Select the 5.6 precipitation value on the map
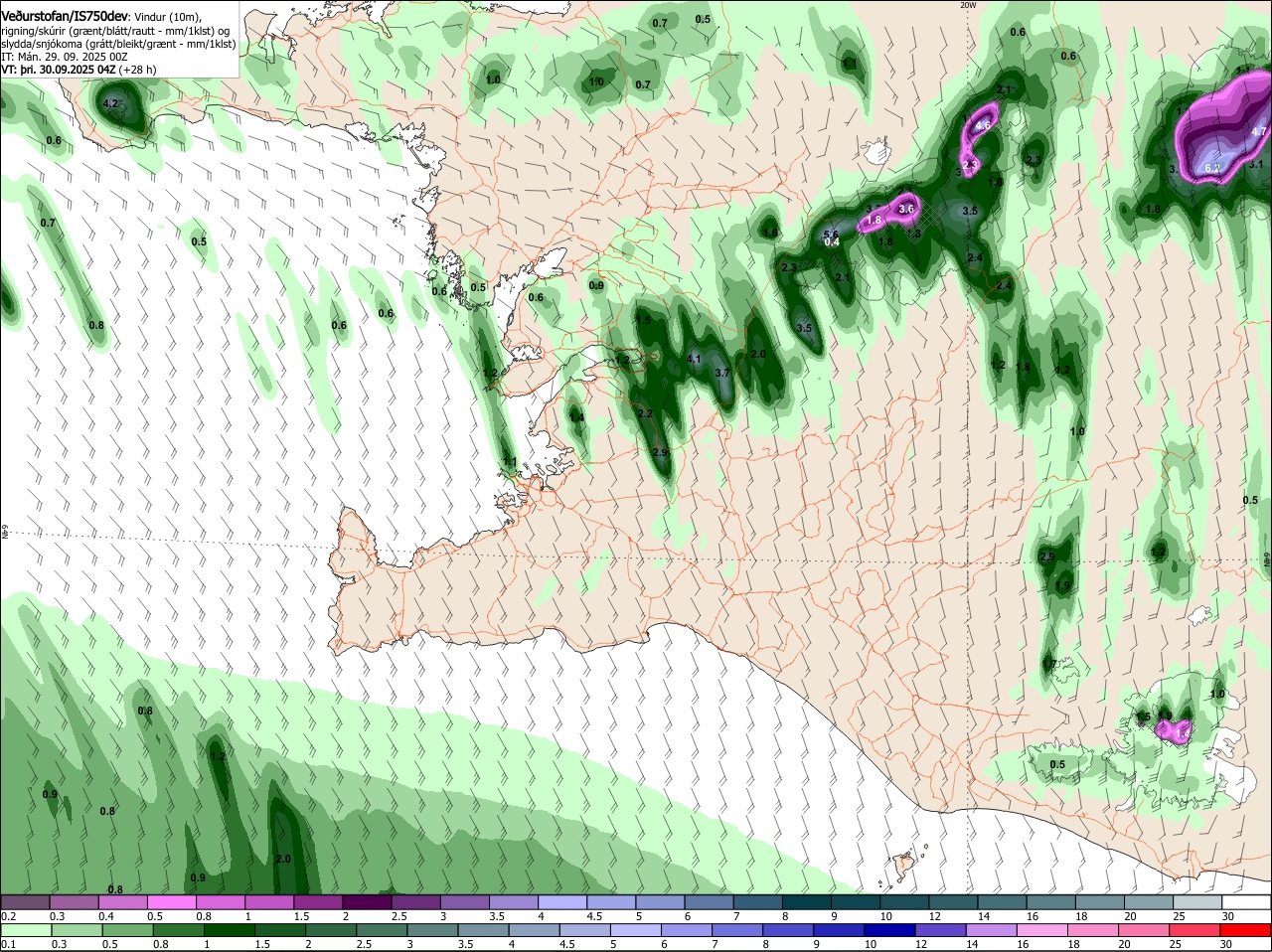 (832, 234)
